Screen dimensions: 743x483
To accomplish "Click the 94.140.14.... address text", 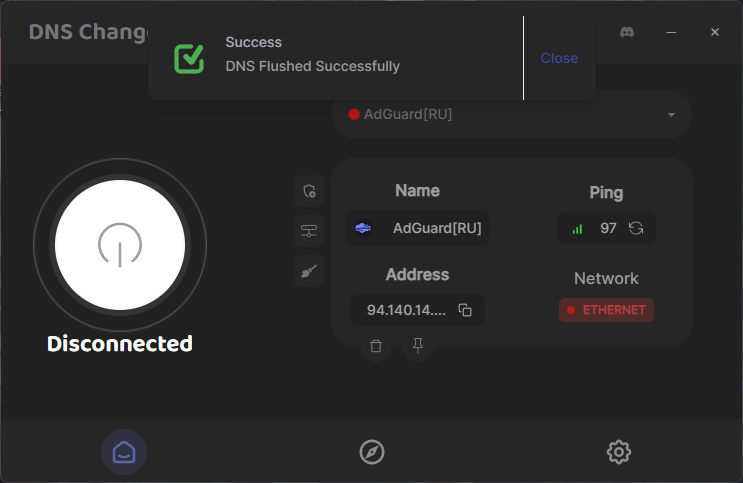I will (x=406, y=310).
